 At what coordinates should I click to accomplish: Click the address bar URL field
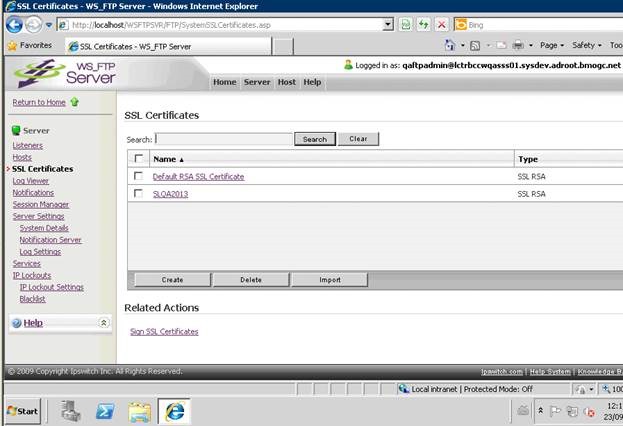point(221,25)
